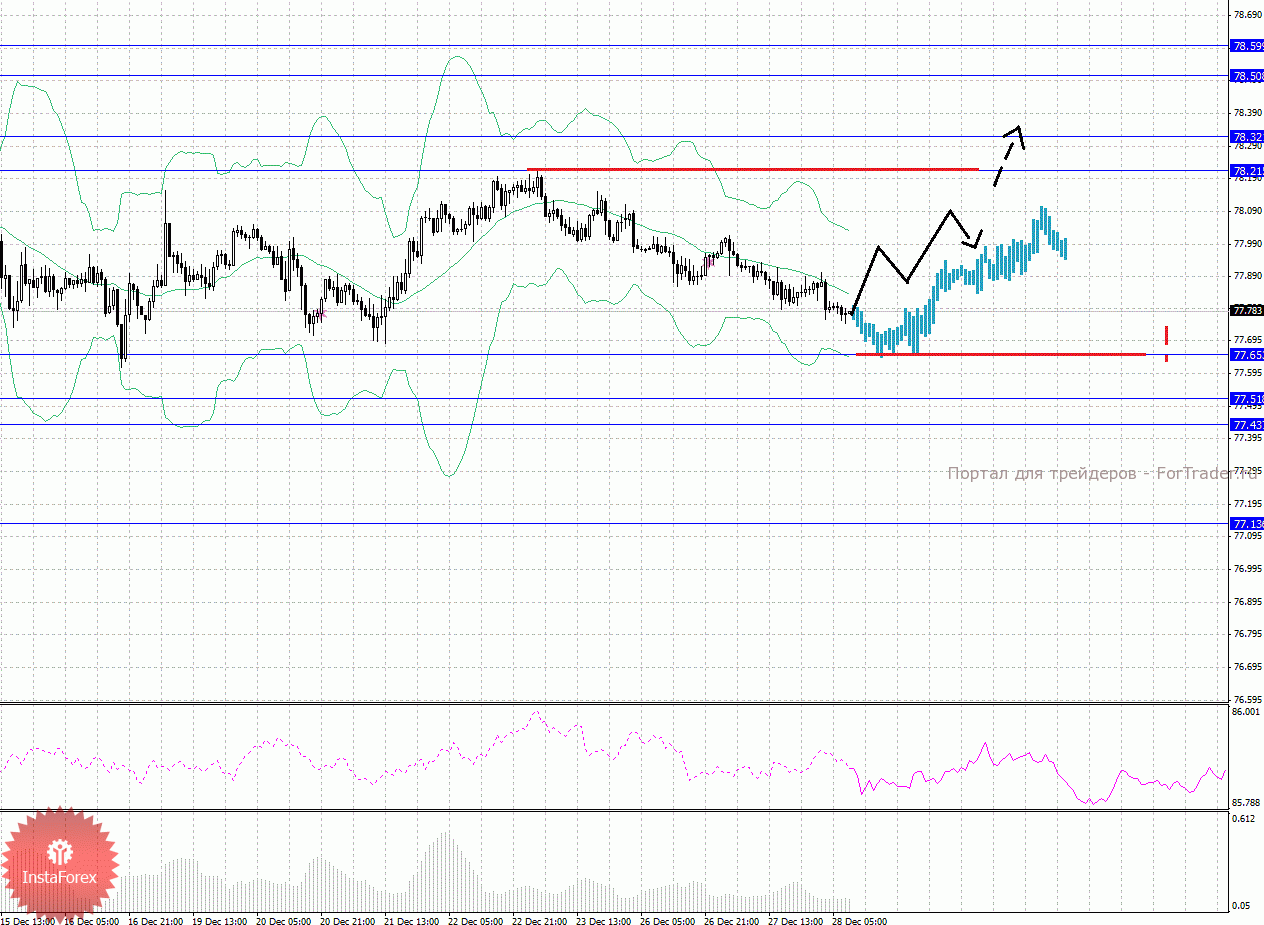Image resolution: width=1264 pixels, height=925 pixels.
Task: Select the 77.43 price level label
Action: click(1246, 425)
